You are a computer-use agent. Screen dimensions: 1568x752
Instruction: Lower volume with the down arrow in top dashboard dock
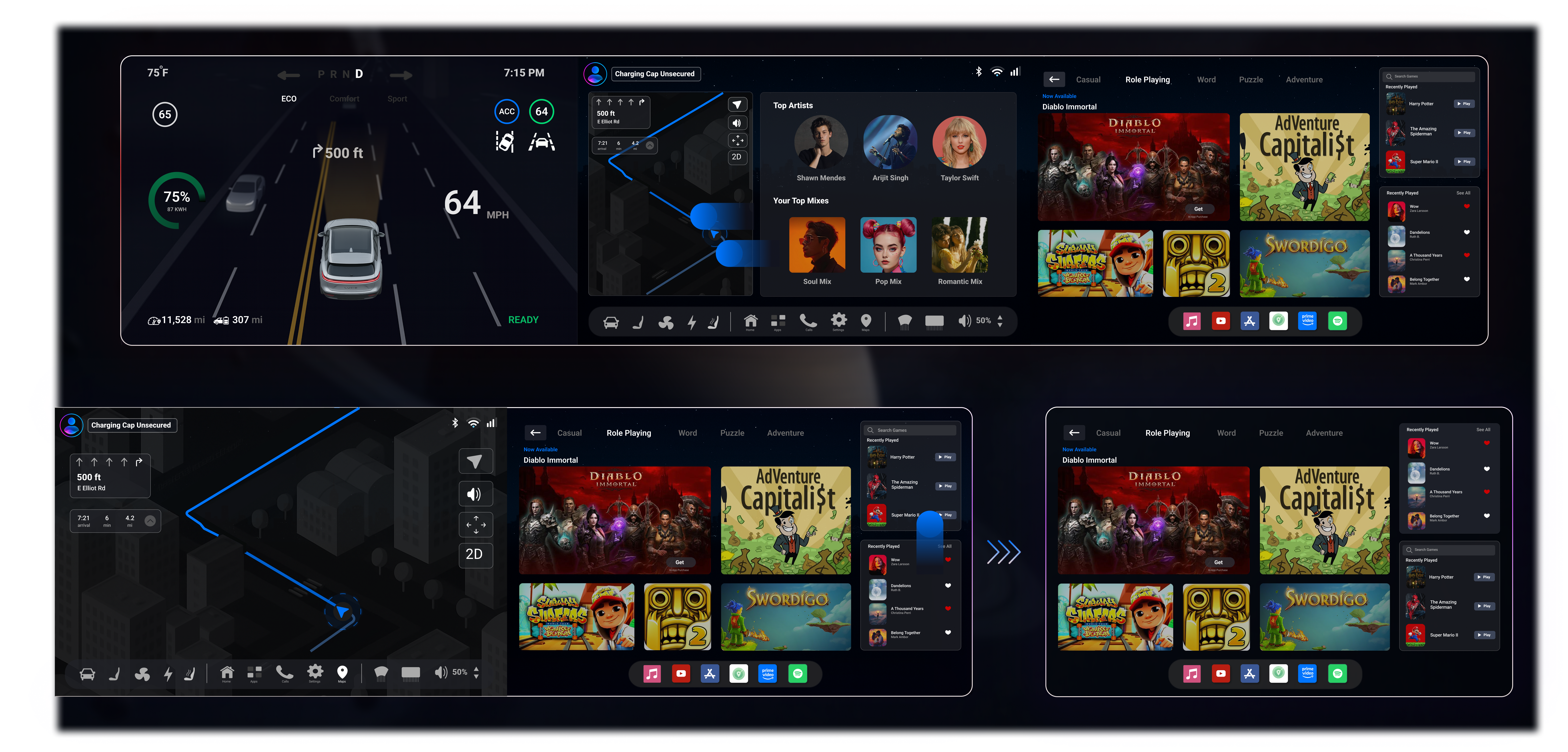point(1000,326)
